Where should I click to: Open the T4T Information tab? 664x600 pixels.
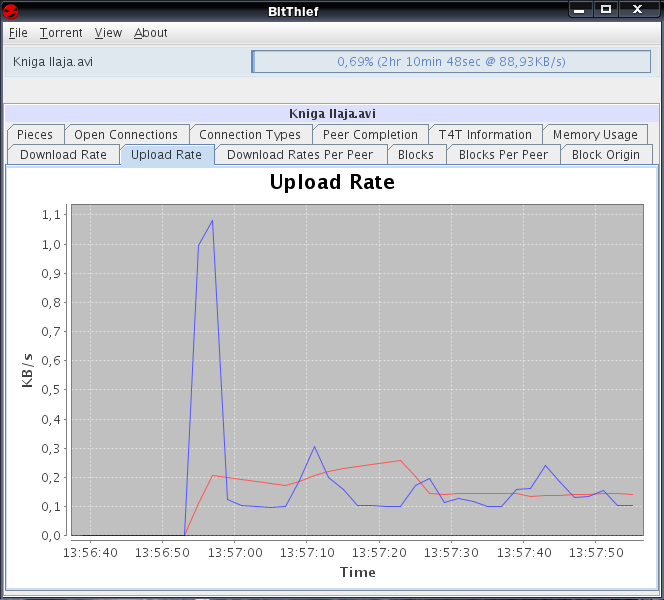click(485, 134)
